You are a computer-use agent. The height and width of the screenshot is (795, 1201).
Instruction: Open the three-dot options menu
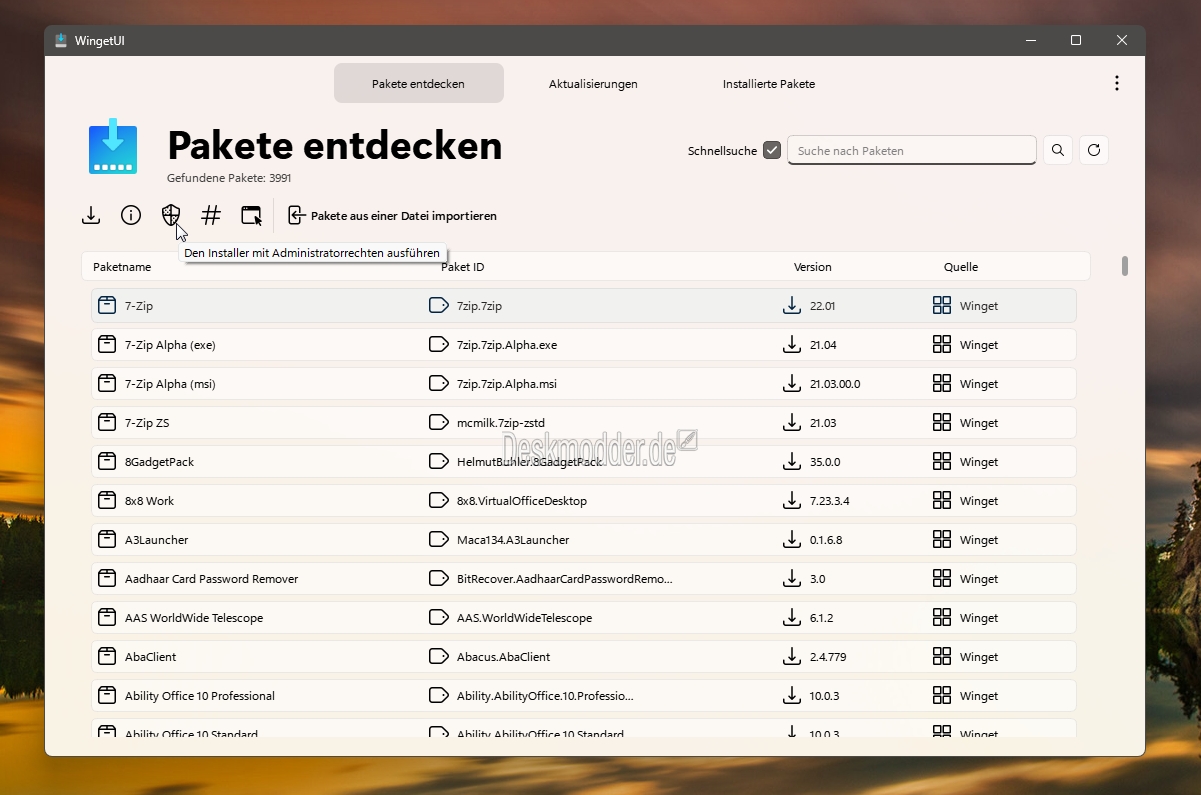tap(1117, 84)
